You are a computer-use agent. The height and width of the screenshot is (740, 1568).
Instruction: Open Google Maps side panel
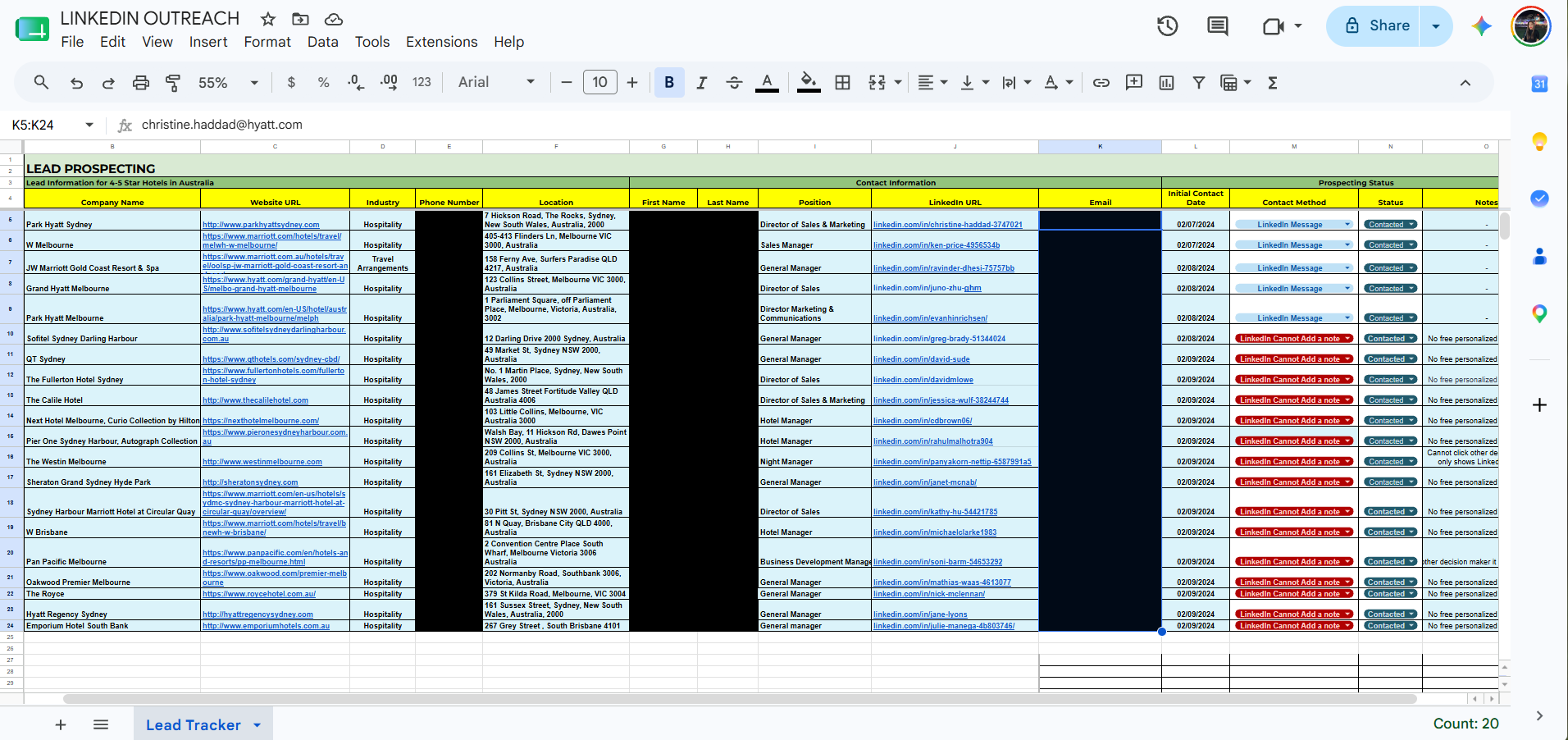click(x=1539, y=313)
